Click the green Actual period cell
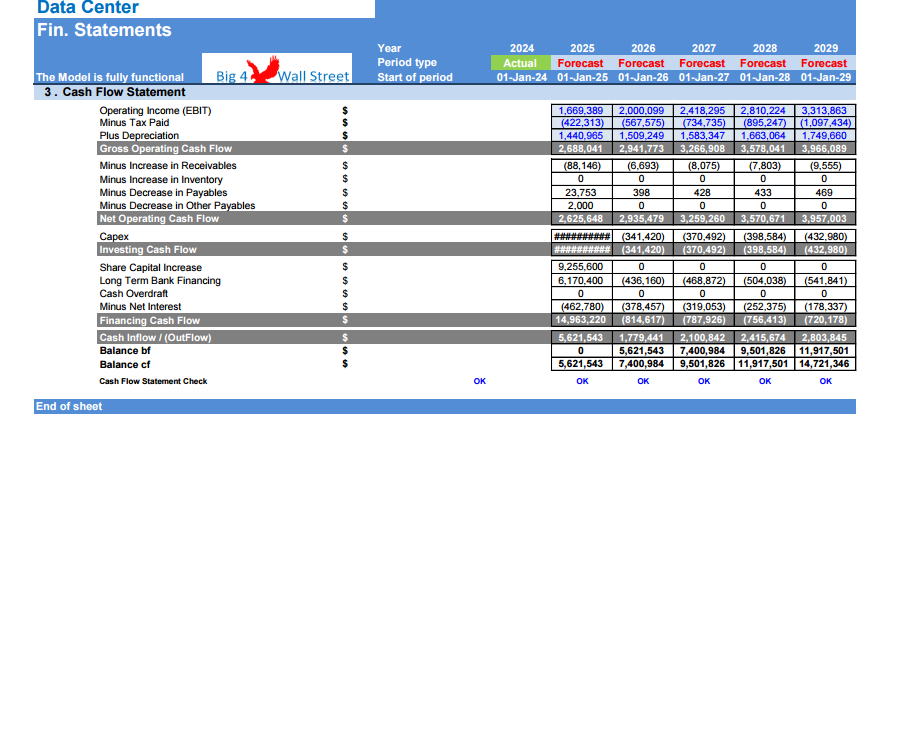 [520, 62]
